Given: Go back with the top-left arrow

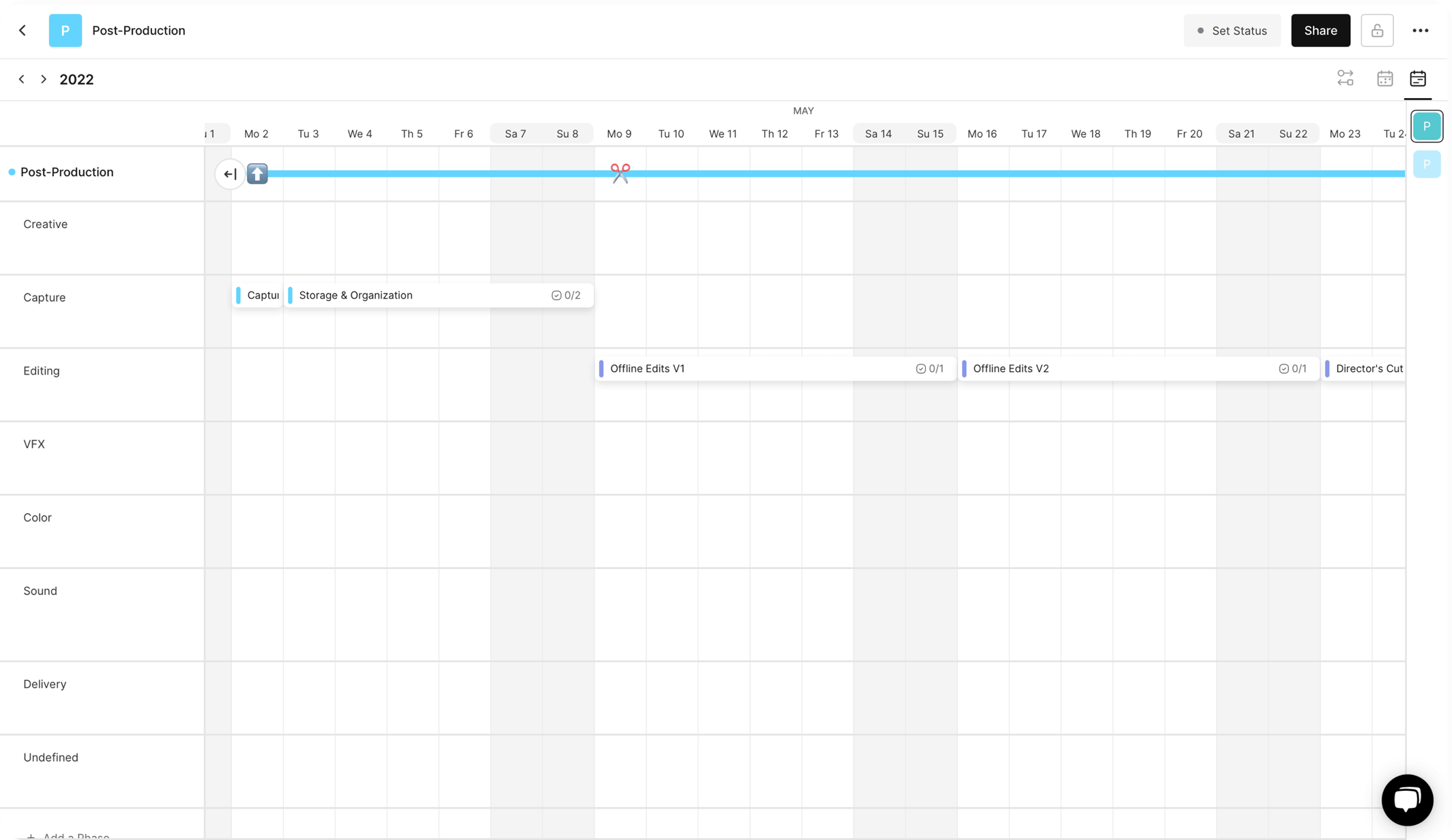Looking at the screenshot, I should tap(23, 30).
